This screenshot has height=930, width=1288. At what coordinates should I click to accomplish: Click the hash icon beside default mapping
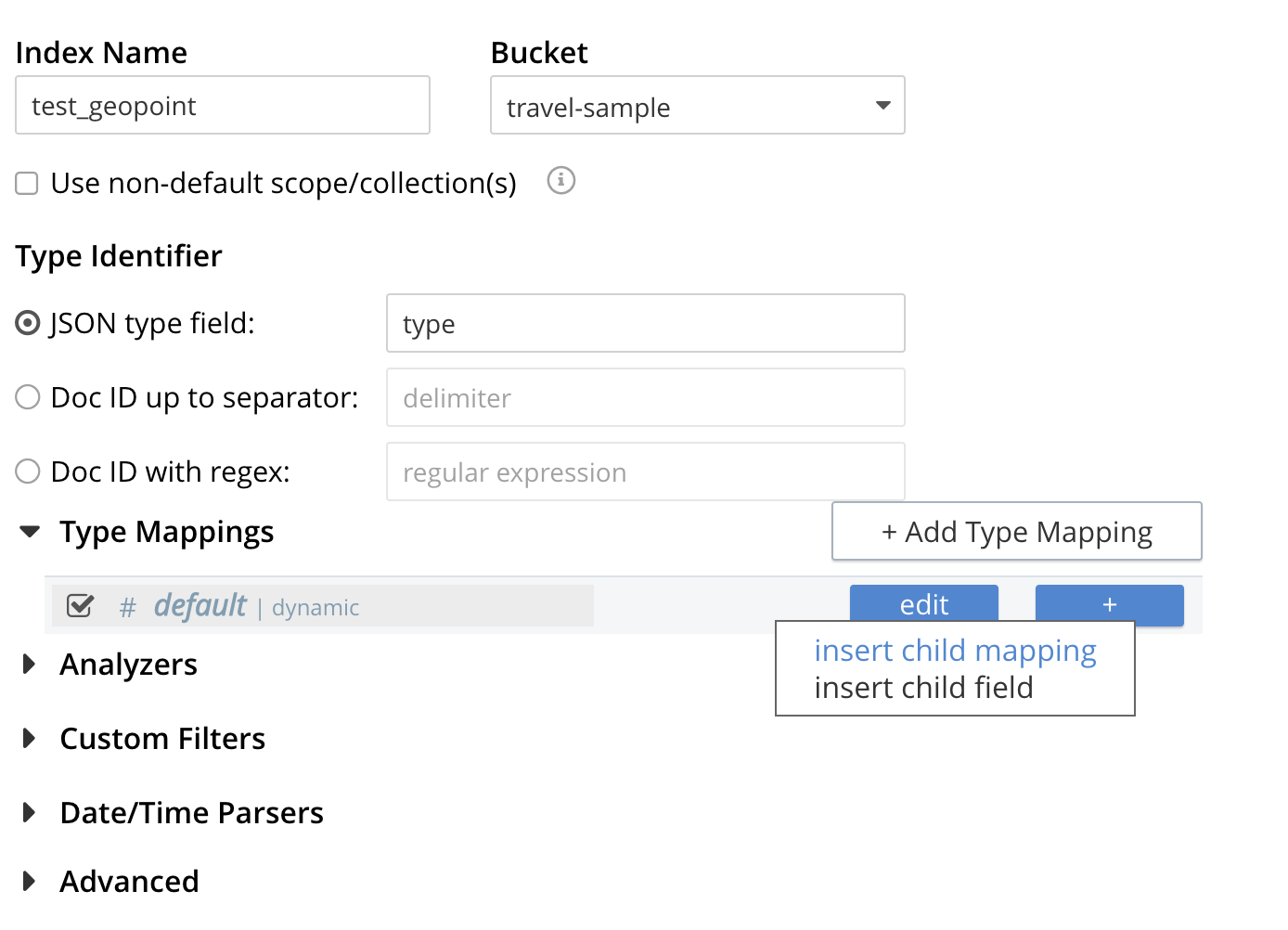click(128, 607)
